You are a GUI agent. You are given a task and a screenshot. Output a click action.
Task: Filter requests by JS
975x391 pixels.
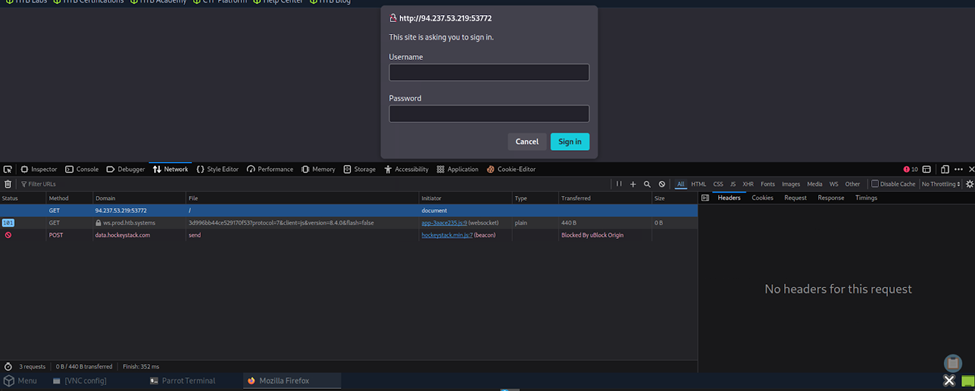733,184
